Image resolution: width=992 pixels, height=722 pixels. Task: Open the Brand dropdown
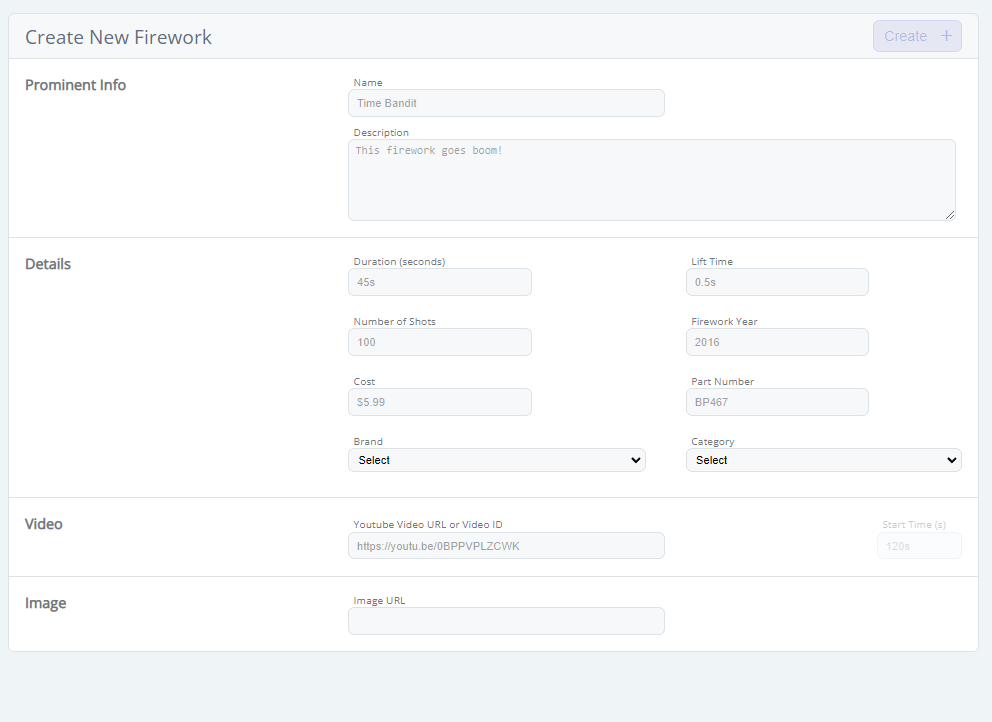point(497,460)
